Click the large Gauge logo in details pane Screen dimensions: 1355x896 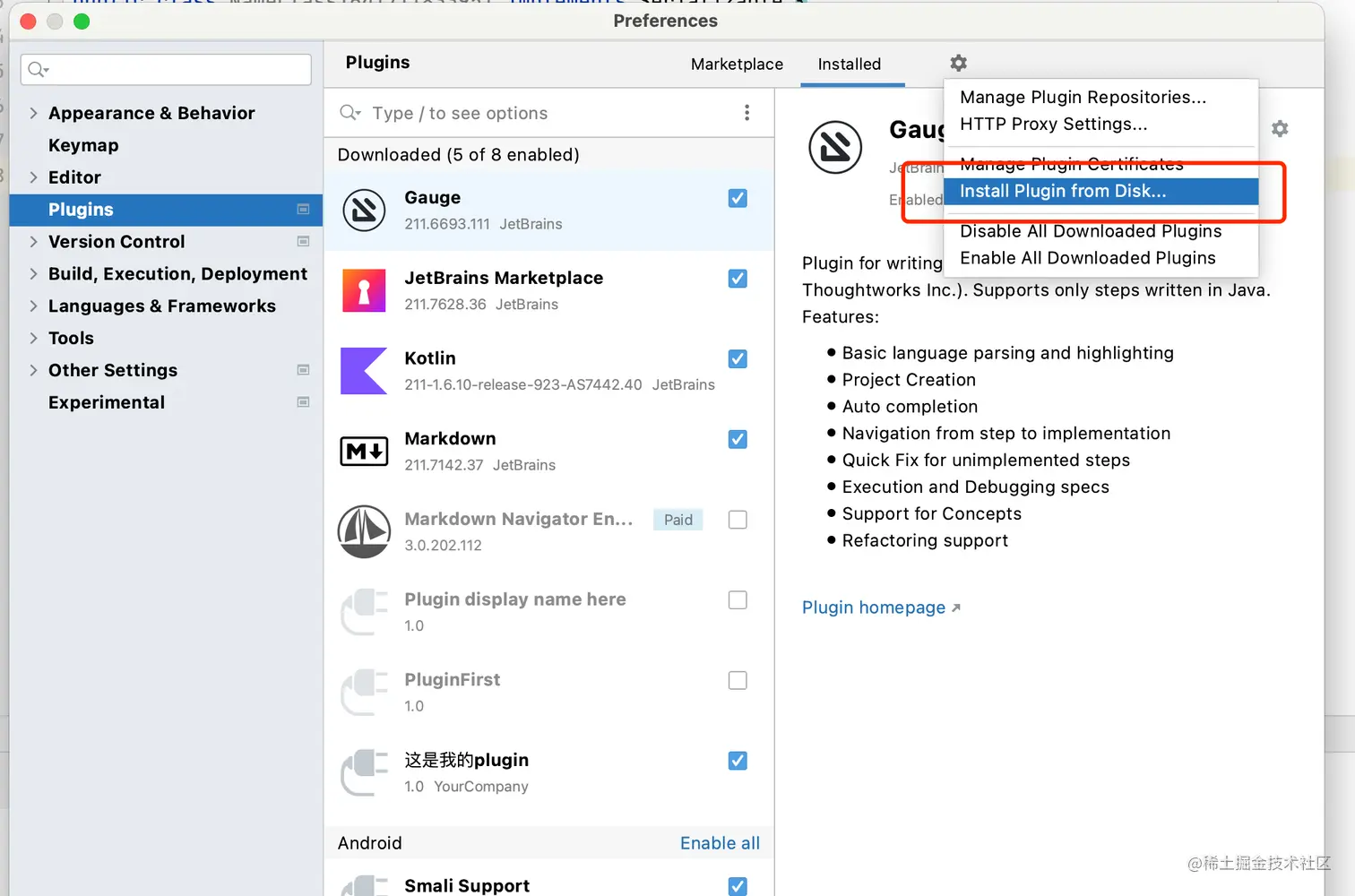click(x=835, y=147)
